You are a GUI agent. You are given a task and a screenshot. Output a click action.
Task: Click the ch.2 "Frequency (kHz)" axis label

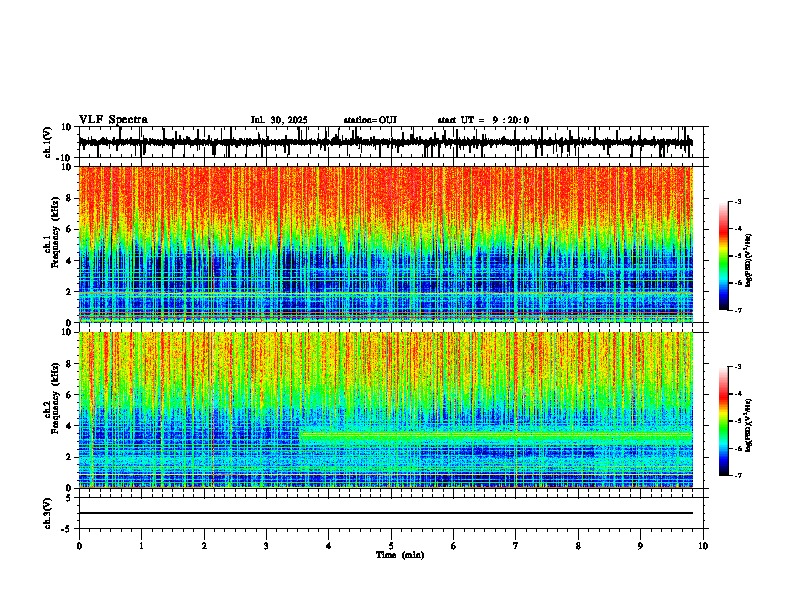pos(56,398)
